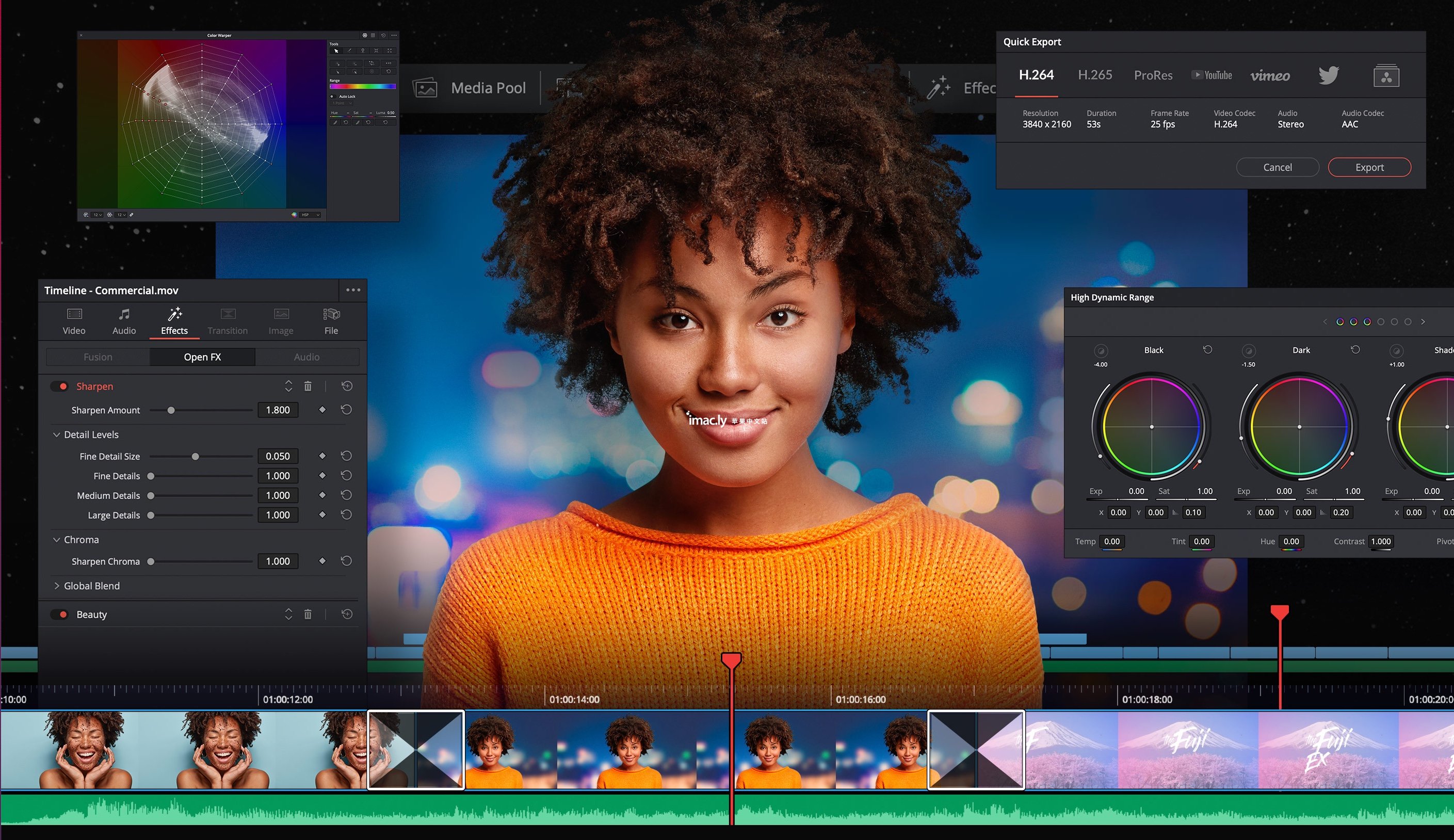This screenshot has width=1454, height=840.
Task: Reset Fine Detail Size value
Action: pos(346,456)
